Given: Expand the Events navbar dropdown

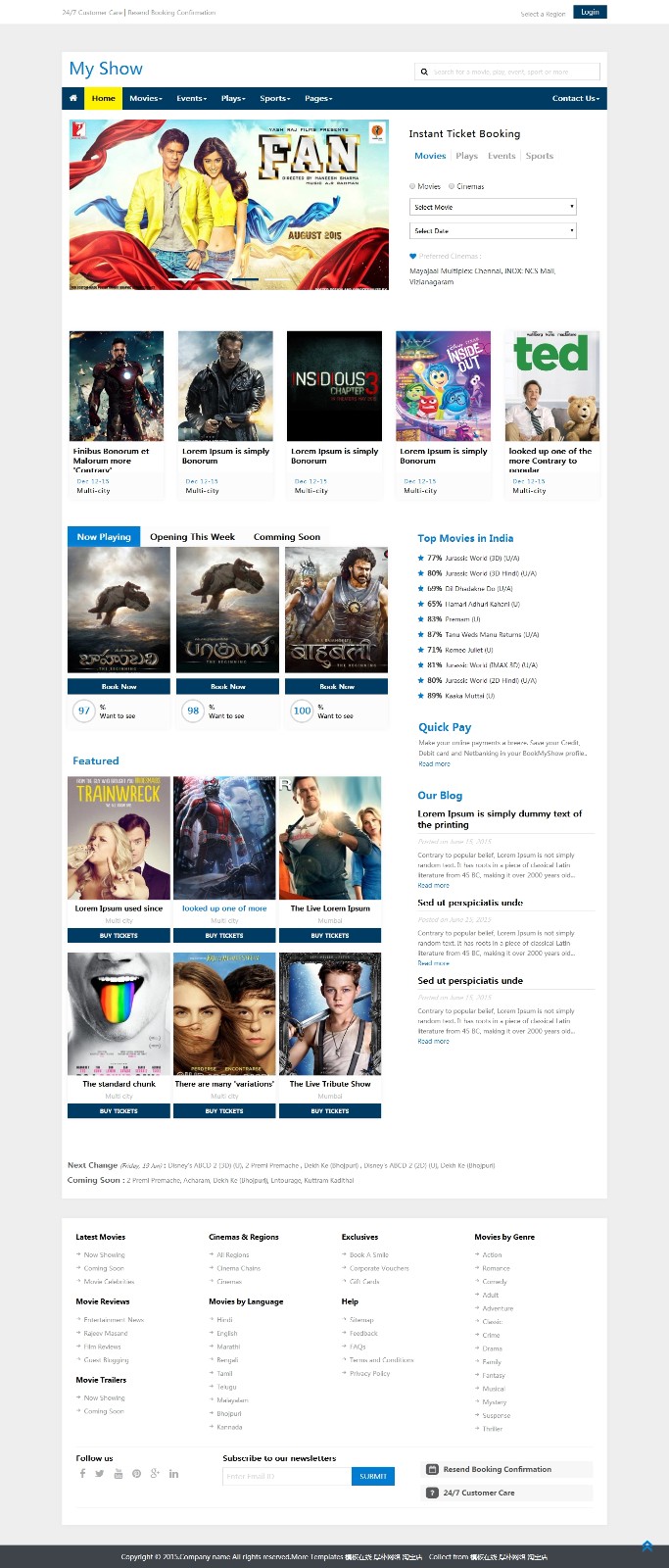Looking at the screenshot, I should point(192,98).
